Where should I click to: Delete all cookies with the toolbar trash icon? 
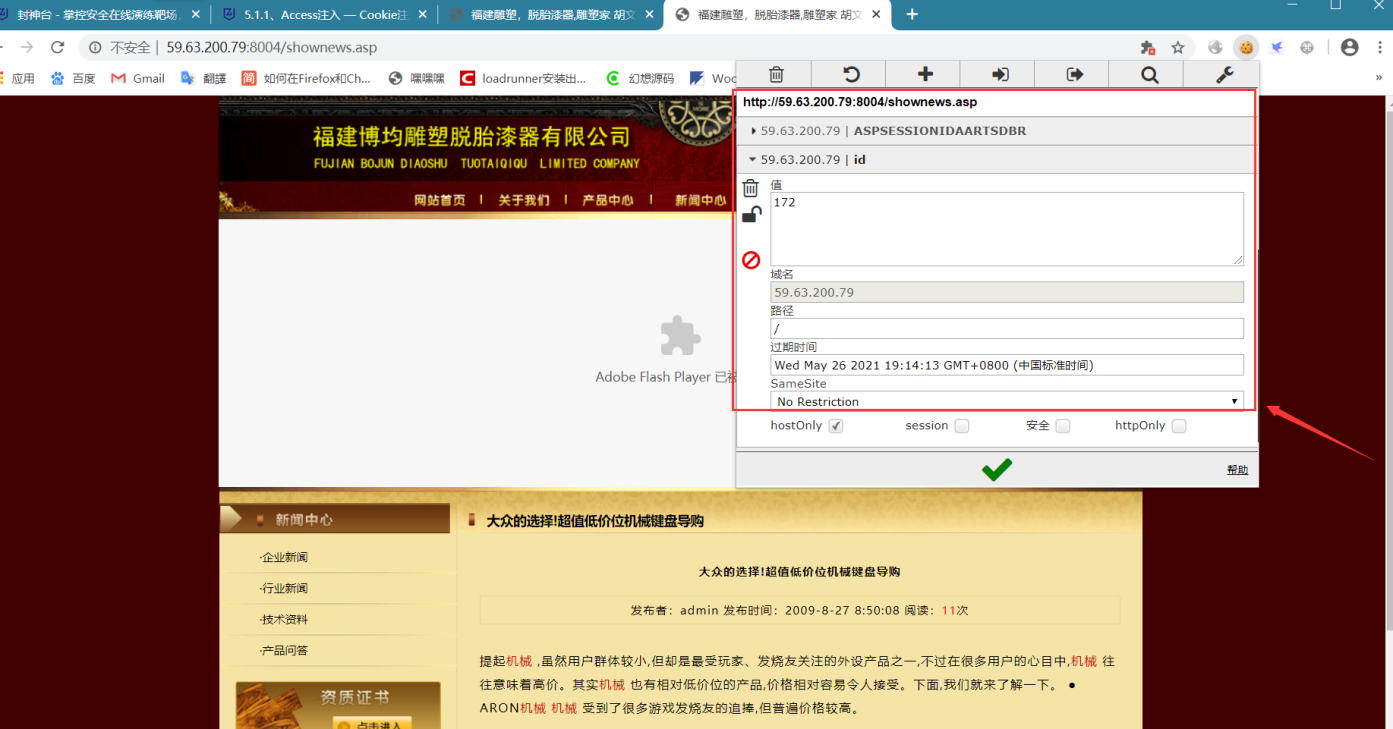click(x=775, y=74)
